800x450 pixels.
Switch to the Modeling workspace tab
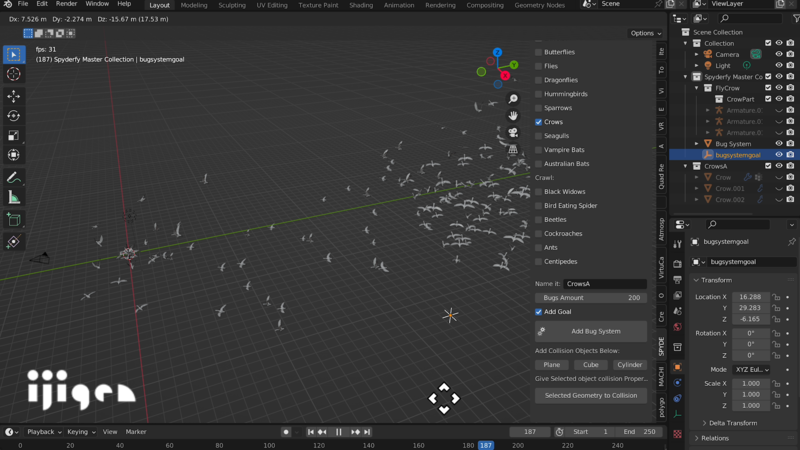click(x=194, y=5)
